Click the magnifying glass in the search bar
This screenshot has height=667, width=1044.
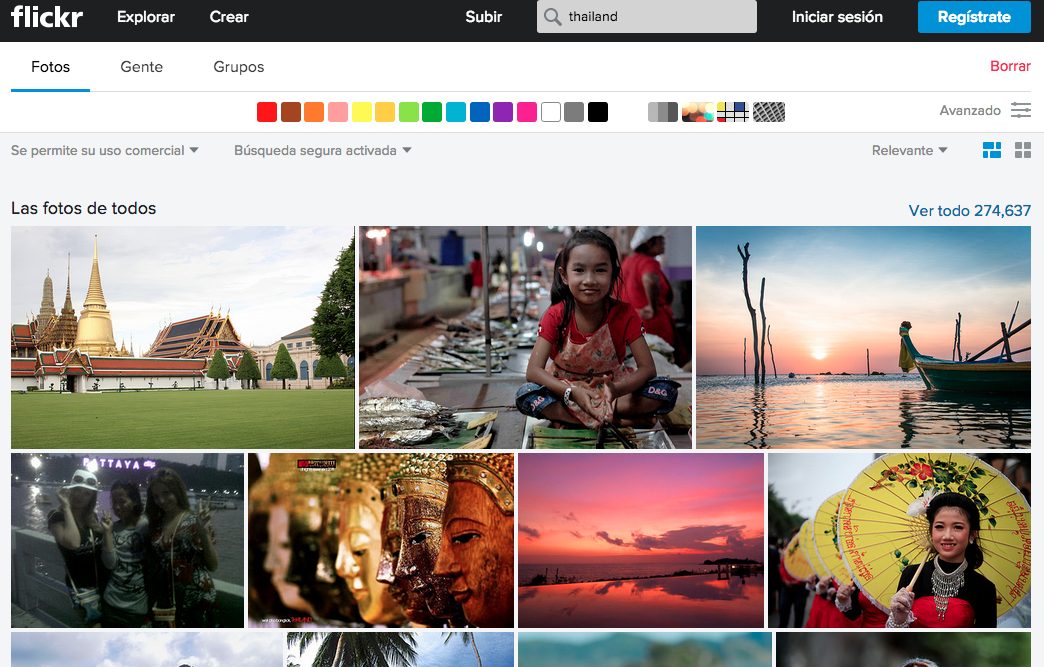[x=550, y=16]
